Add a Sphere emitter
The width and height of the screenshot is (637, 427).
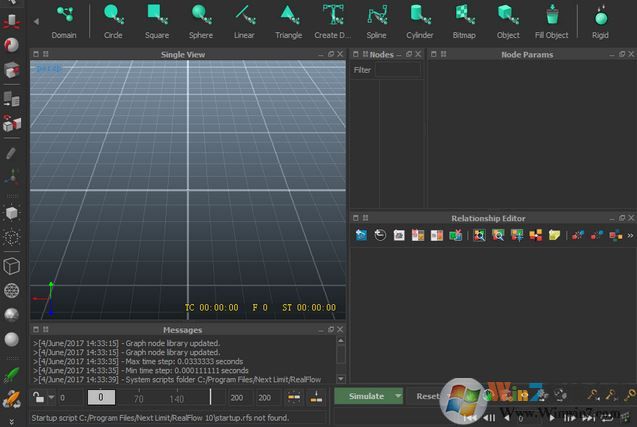click(x=201, y=15)
